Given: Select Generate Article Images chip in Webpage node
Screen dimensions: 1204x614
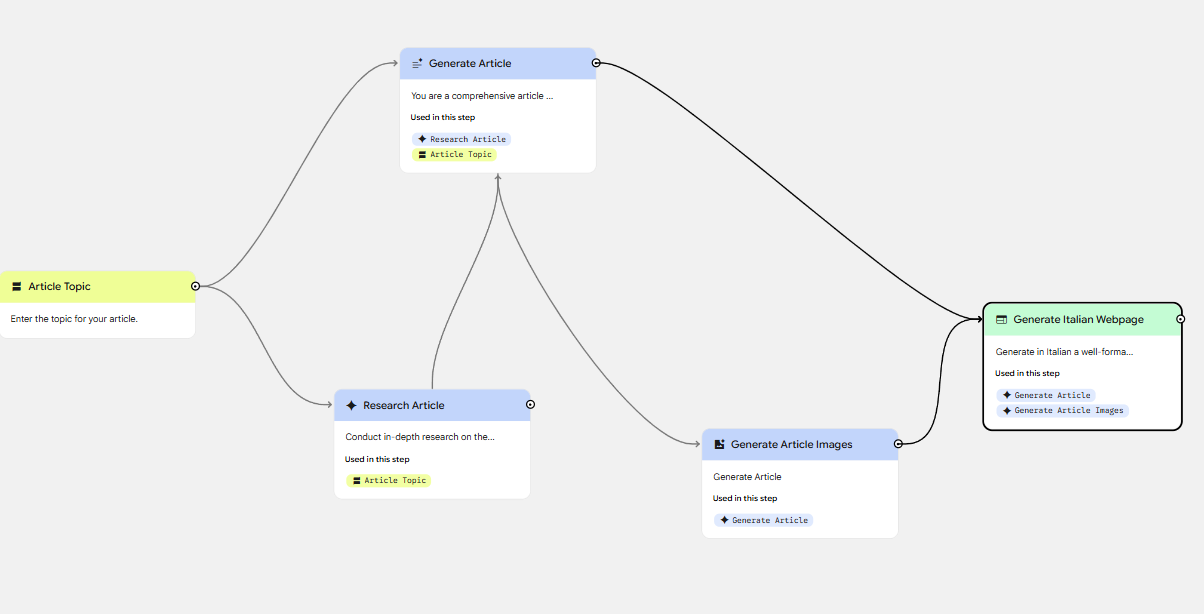Looking at the screenshot, I should point(1062,411).
